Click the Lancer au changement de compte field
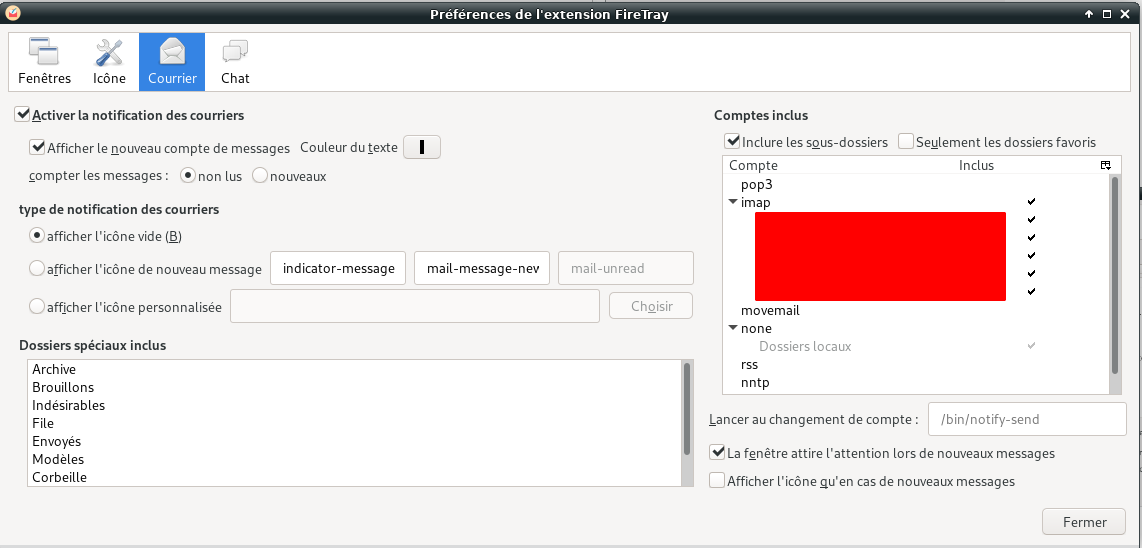This screenshot has height=548, width=1142. pyautogui.click(x=1027, y=420)
